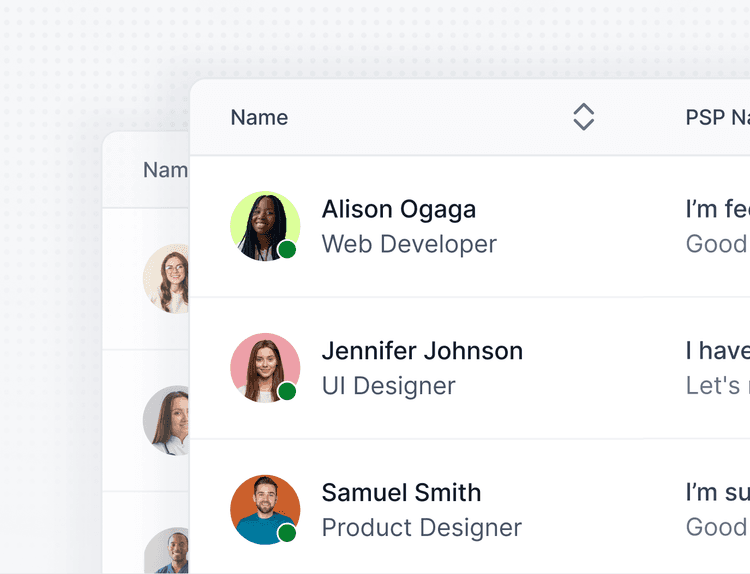Click Jennifer Johnson's green online status dot
Image resolution: width=750 pixels, height=574 pixels.
pyautogui.click(x=287, y=392)
